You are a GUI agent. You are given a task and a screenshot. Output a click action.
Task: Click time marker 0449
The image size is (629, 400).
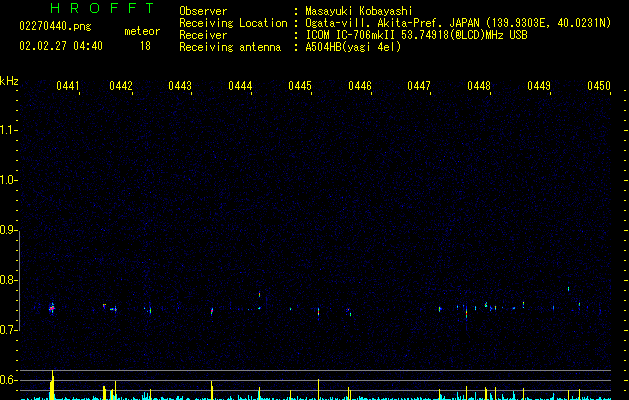point(539,86)
